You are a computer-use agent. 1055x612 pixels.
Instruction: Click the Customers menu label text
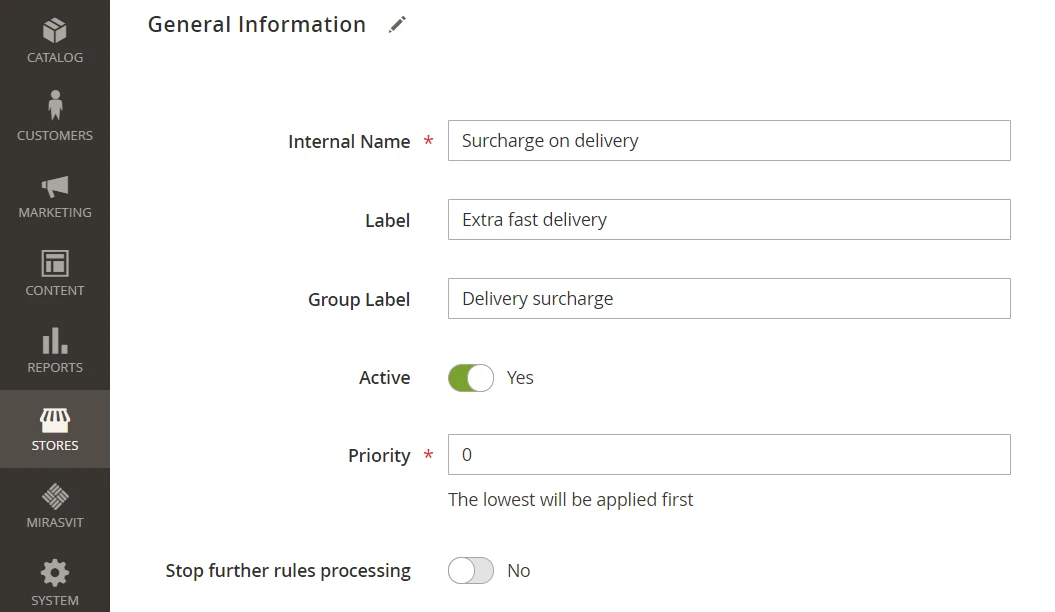tap(55, 136)
